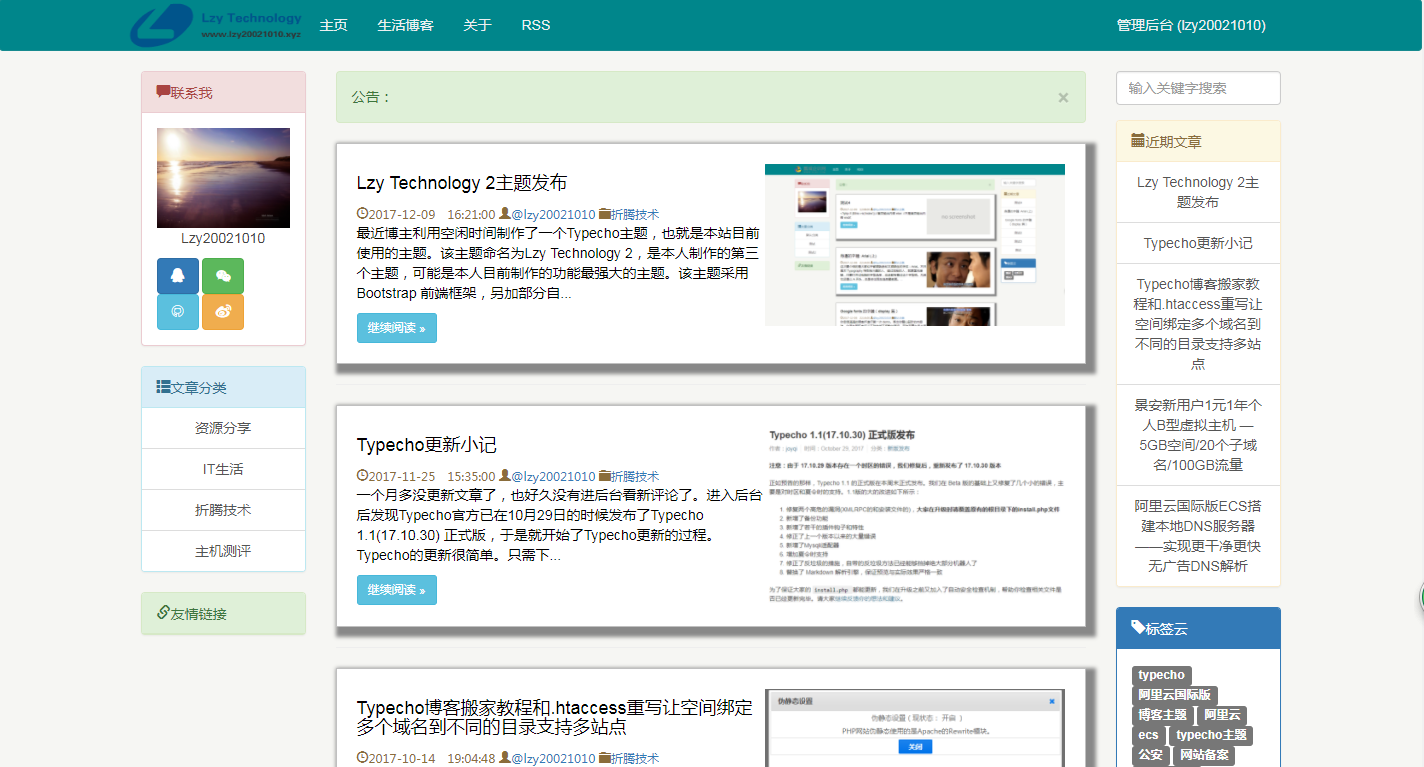Open 管理后台 (lzy20021010) admin link

pos(1191,25)
